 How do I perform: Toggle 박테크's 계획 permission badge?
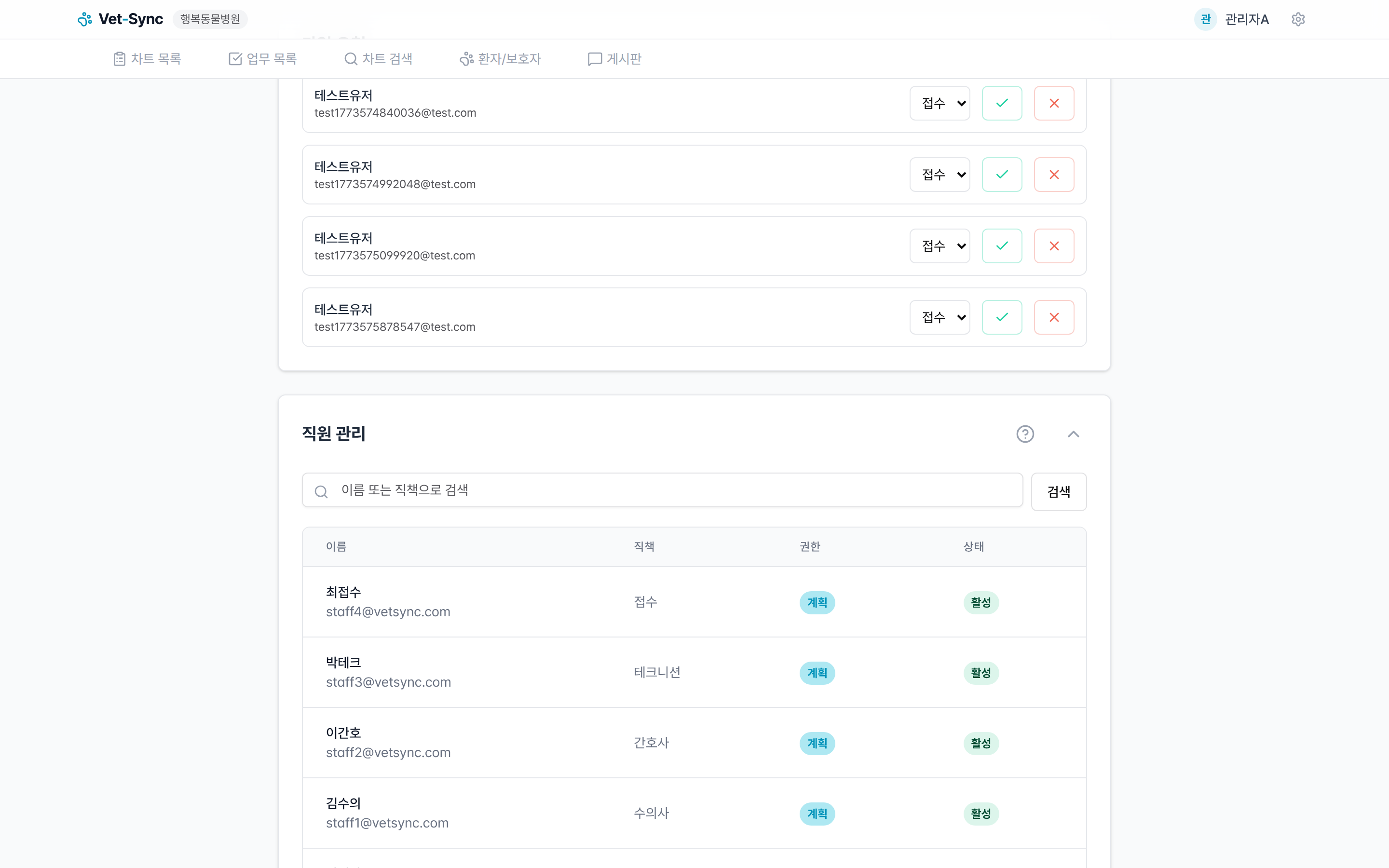point(817,672)
